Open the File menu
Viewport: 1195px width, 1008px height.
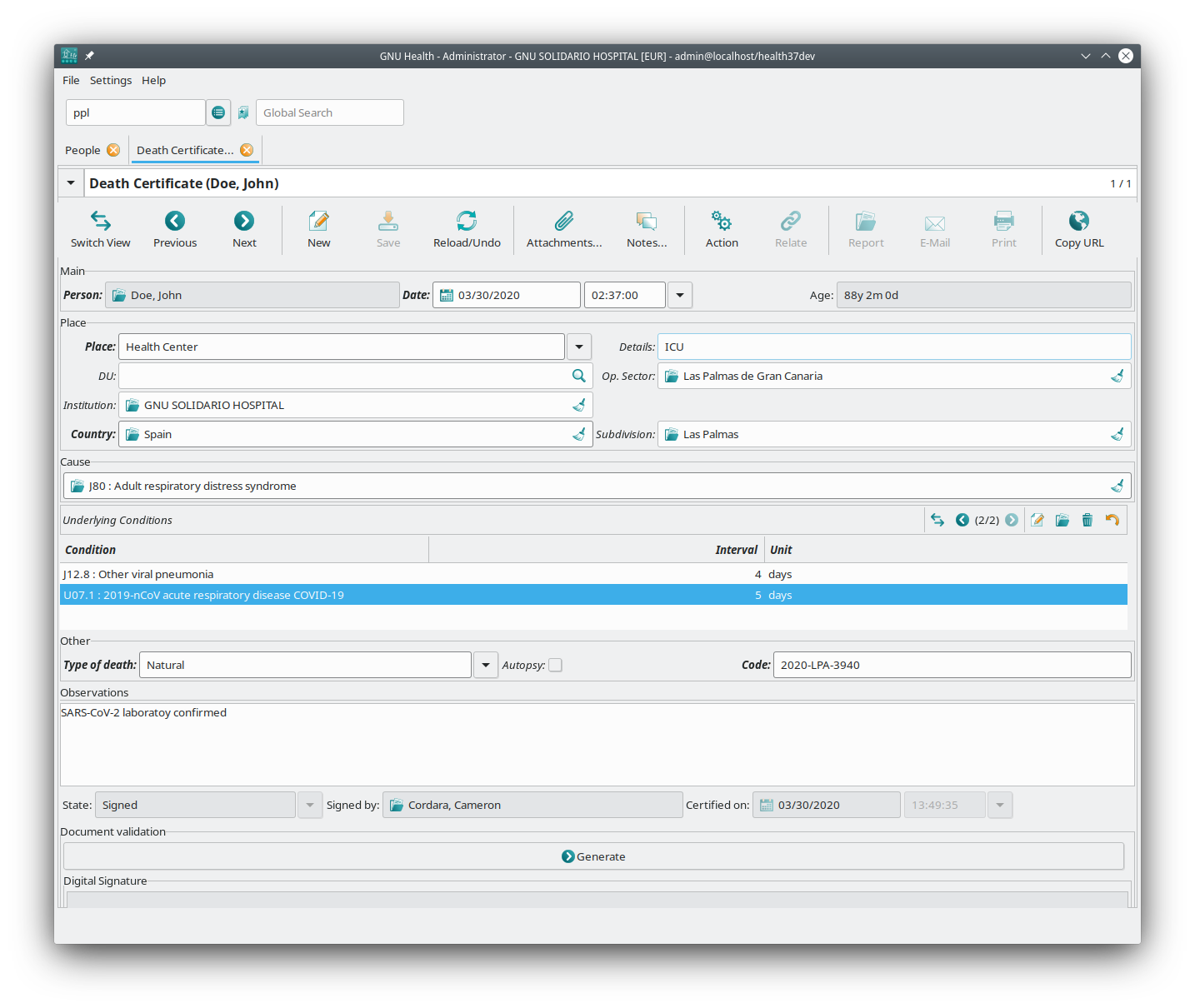71,80
